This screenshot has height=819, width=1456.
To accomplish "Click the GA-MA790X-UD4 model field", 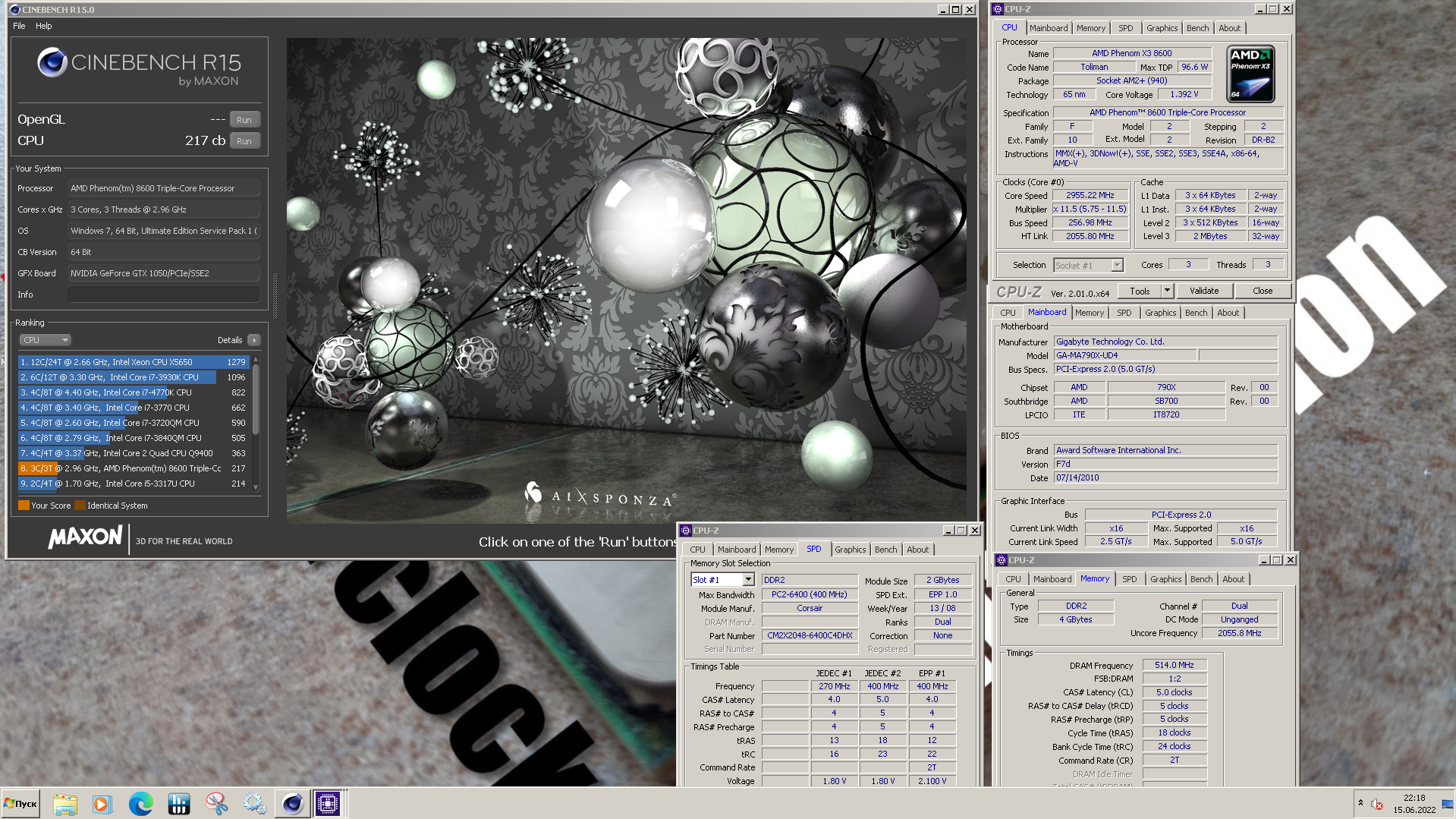I will [1126, 355].
